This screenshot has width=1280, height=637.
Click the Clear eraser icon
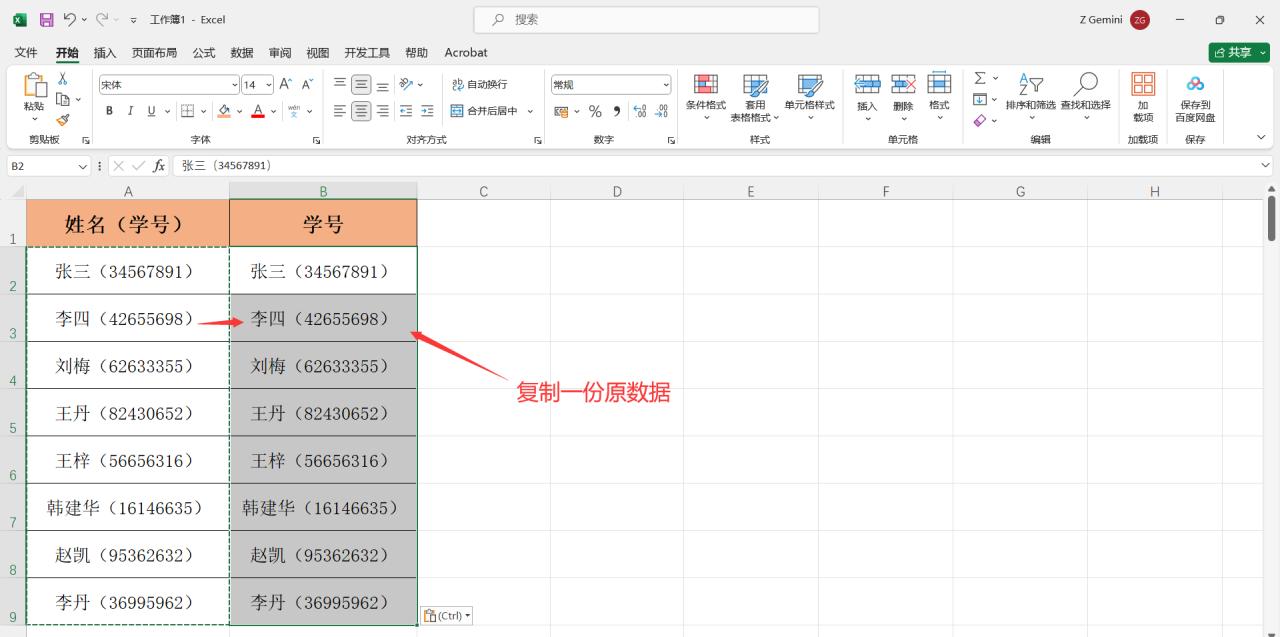(x=980, y=120)
